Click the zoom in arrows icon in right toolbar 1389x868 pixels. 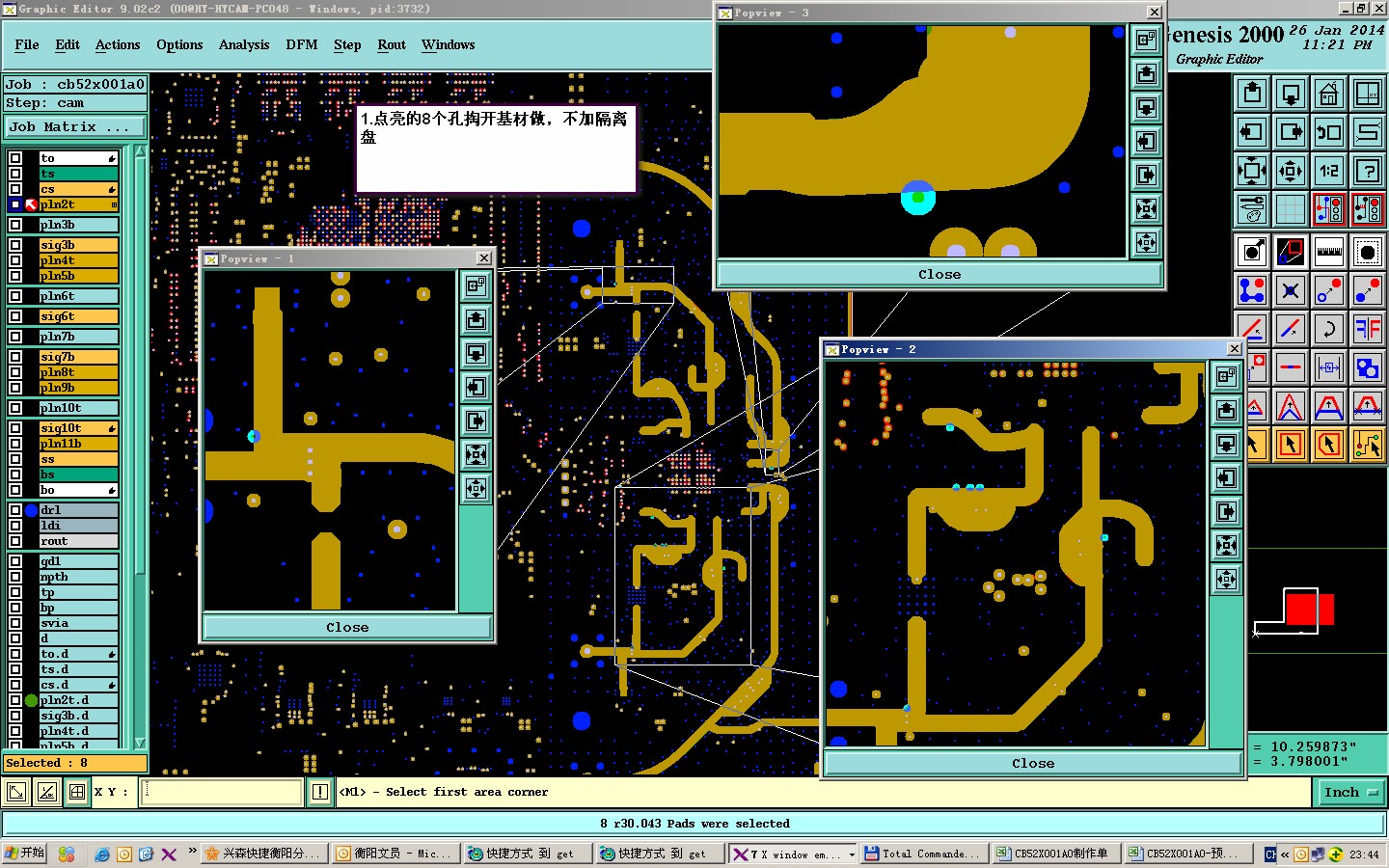(1252, 172)
